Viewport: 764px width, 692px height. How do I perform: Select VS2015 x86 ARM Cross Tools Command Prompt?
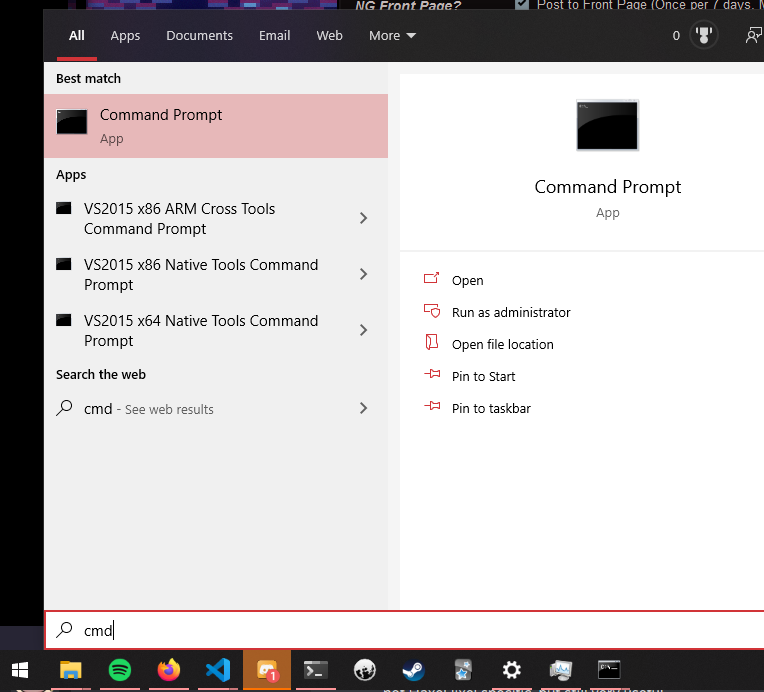(x=216, y=218)
